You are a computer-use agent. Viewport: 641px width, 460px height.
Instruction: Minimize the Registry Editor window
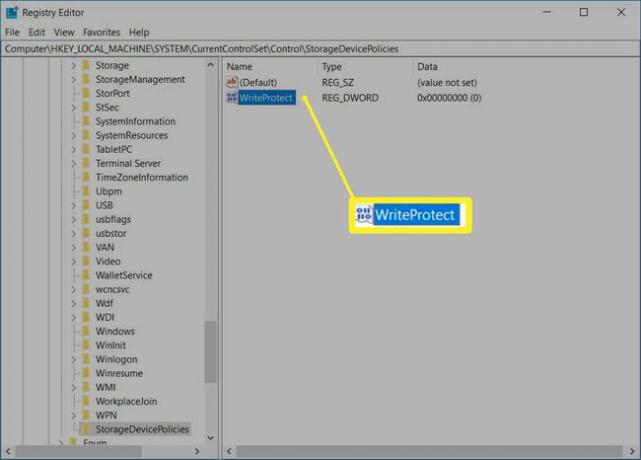547,12
